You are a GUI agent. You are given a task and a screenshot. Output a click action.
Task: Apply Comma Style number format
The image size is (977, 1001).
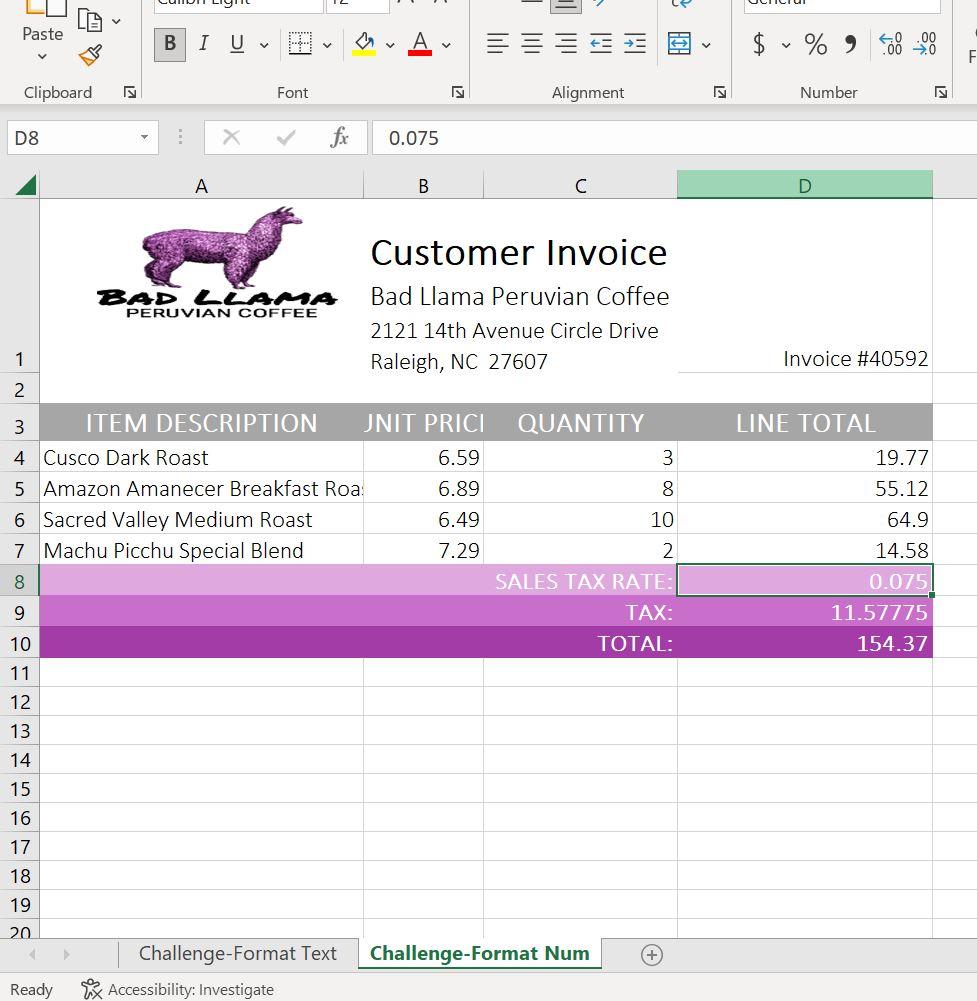850,44
